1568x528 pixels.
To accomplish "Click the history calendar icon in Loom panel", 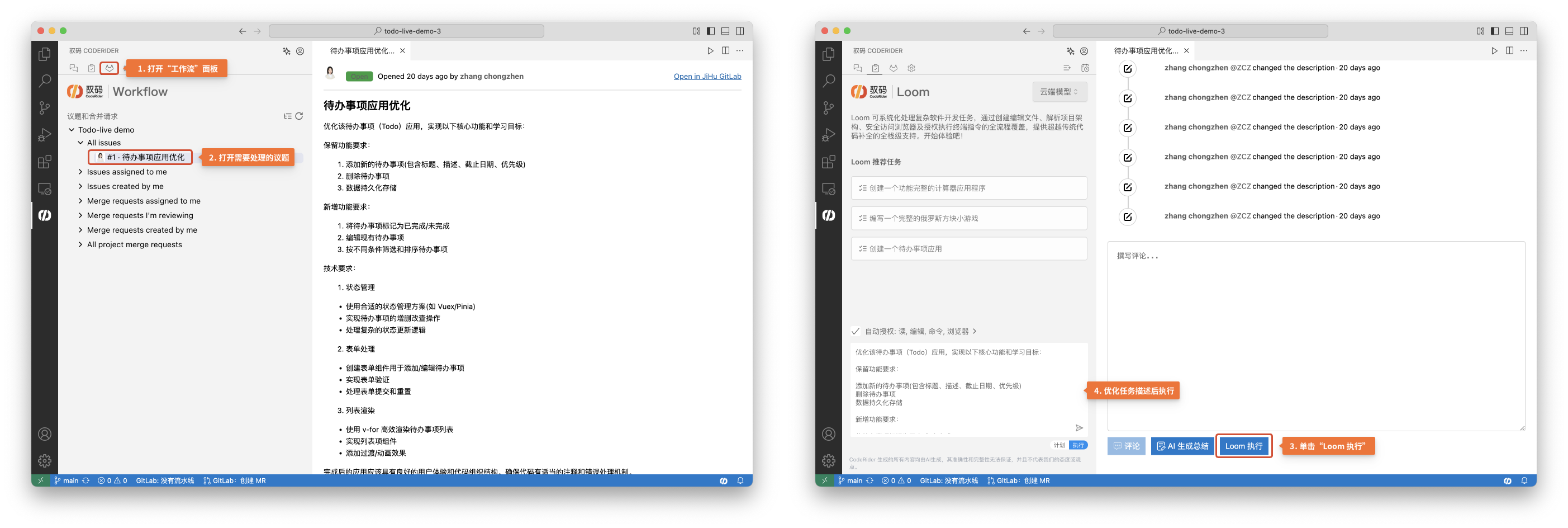I will tap(1085, 68).
